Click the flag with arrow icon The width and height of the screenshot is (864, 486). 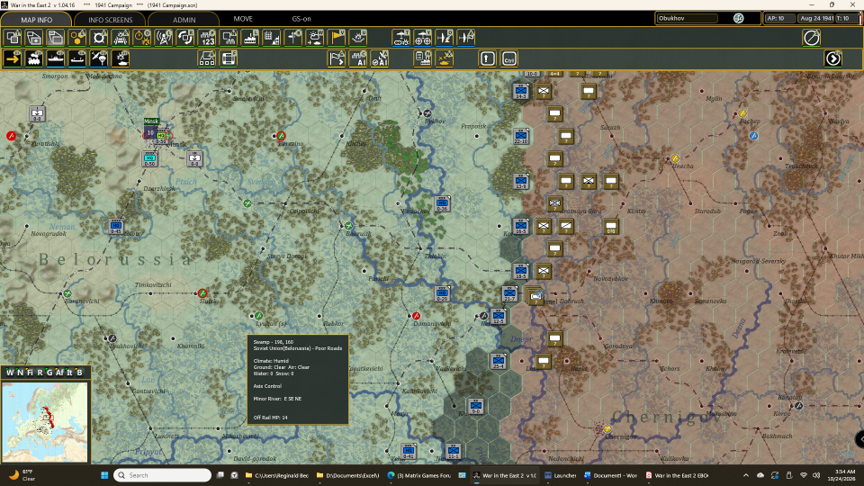[337, 58]
